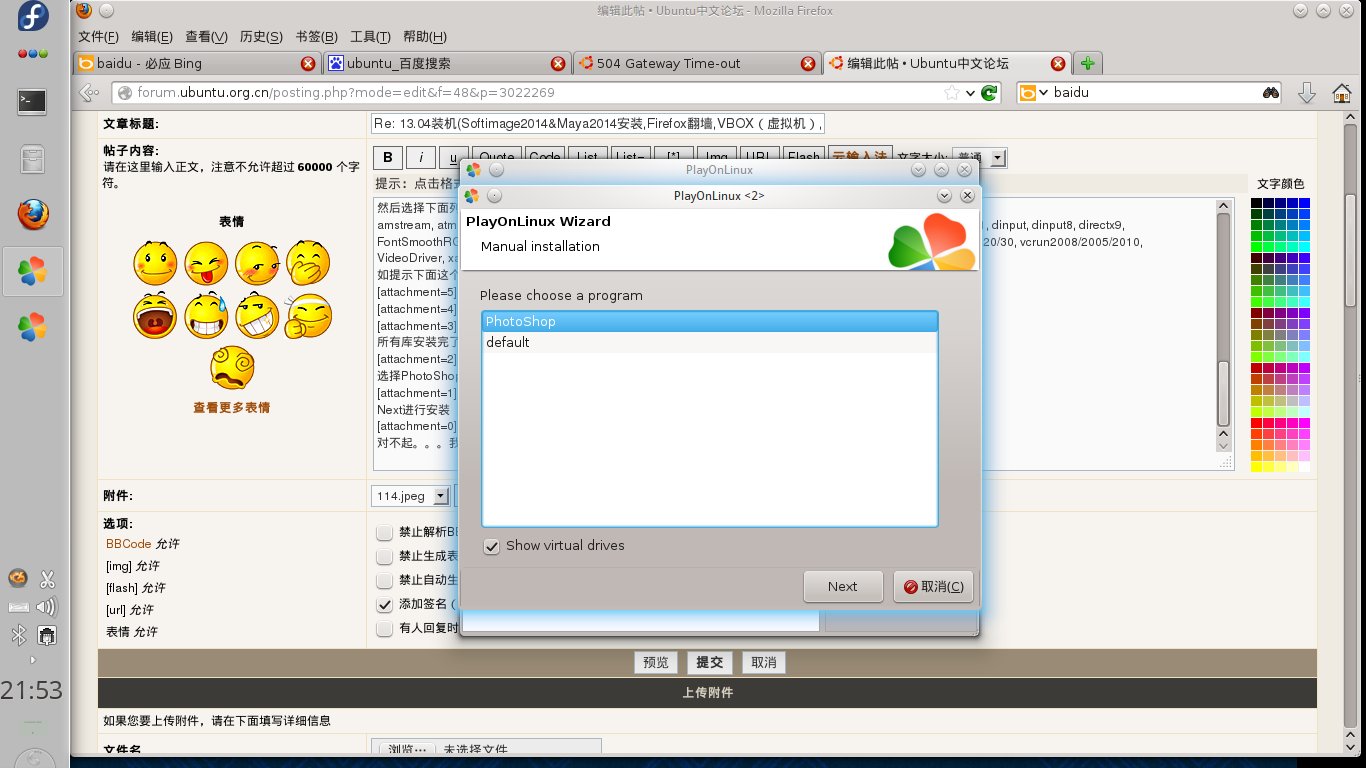Image resolution: width=1366 pixels, height=768 pixels.
Task: Click the 取消(C) cancel button in wizard
Action: [933, 587]
